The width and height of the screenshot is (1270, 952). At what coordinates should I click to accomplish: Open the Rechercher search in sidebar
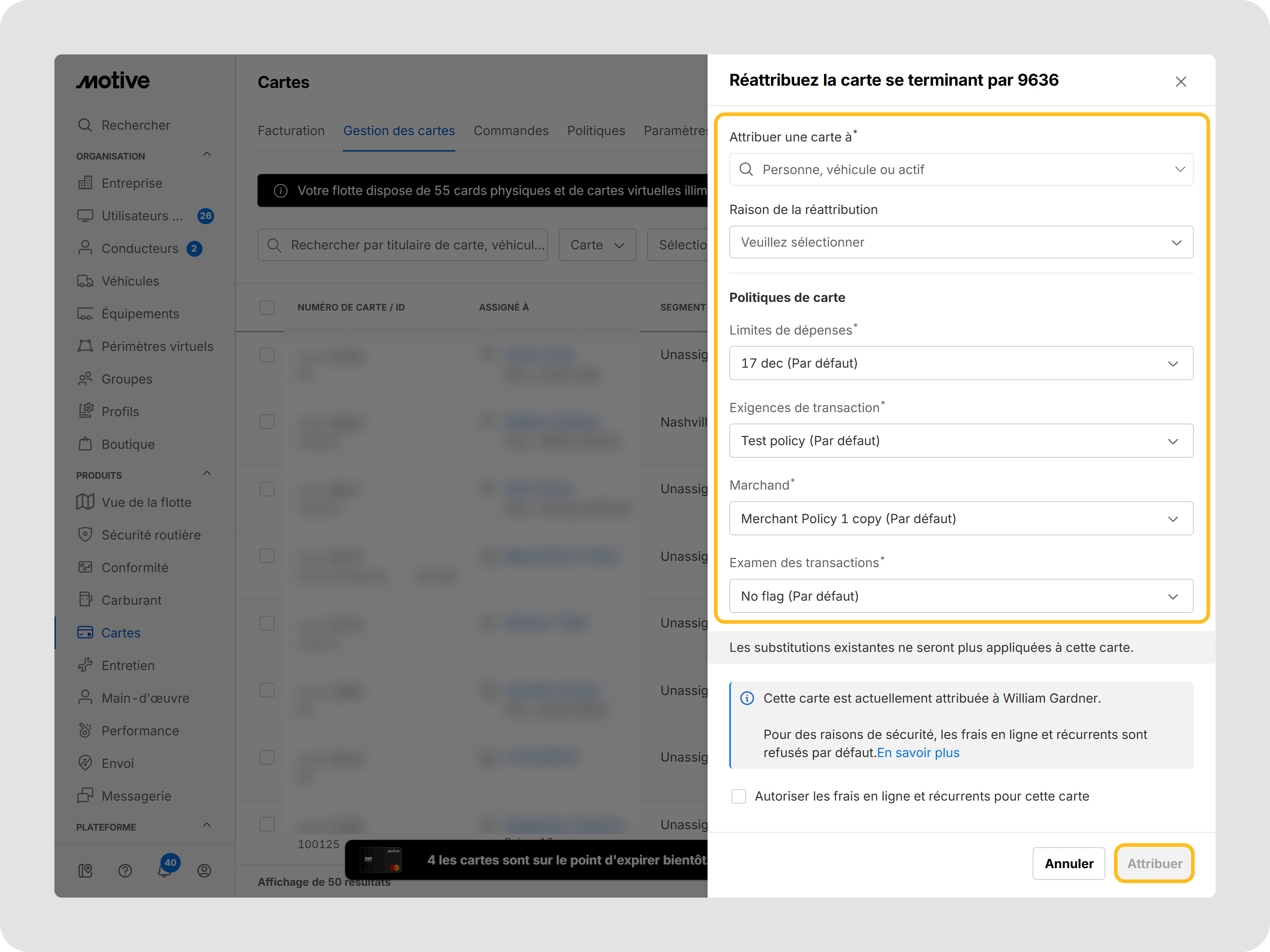(x=124, y=125)
